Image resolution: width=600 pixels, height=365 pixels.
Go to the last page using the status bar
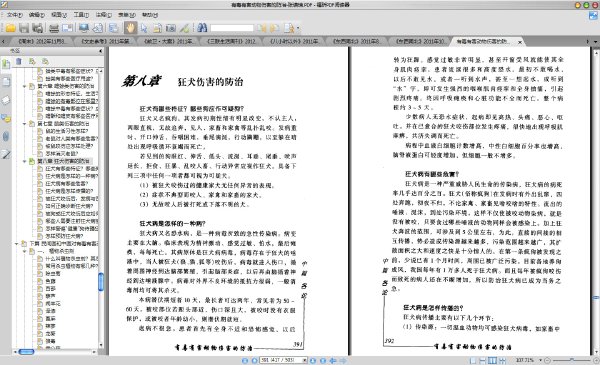323,360
